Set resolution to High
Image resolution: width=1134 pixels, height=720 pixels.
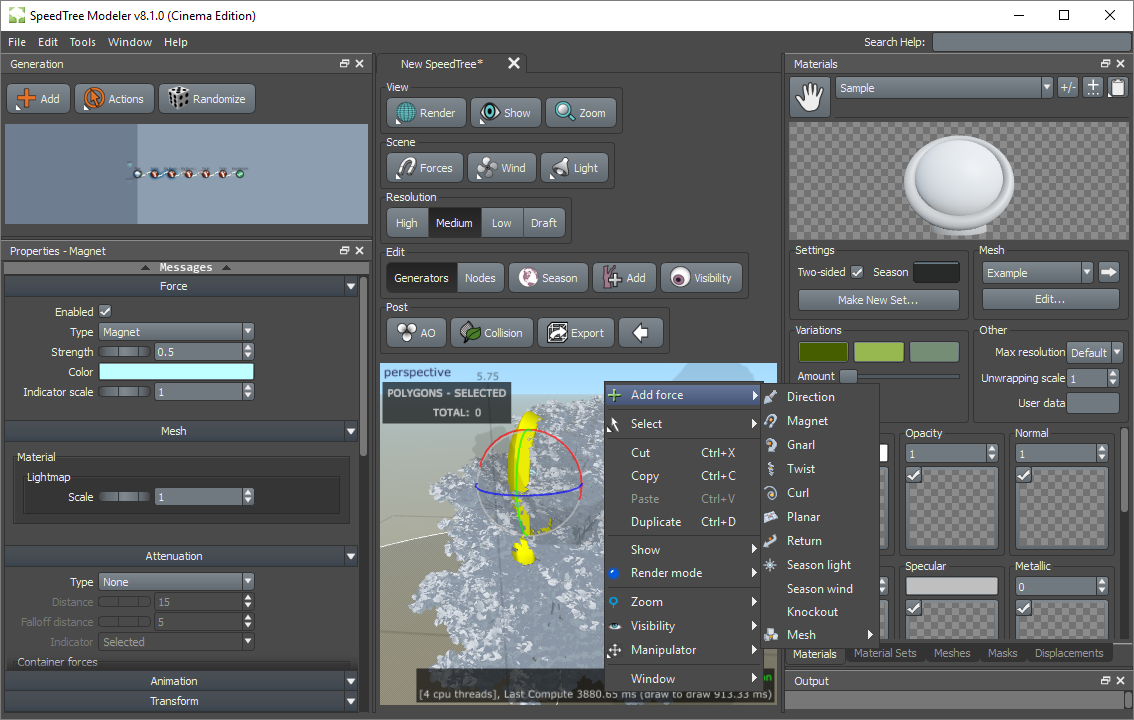pos(406,223)
